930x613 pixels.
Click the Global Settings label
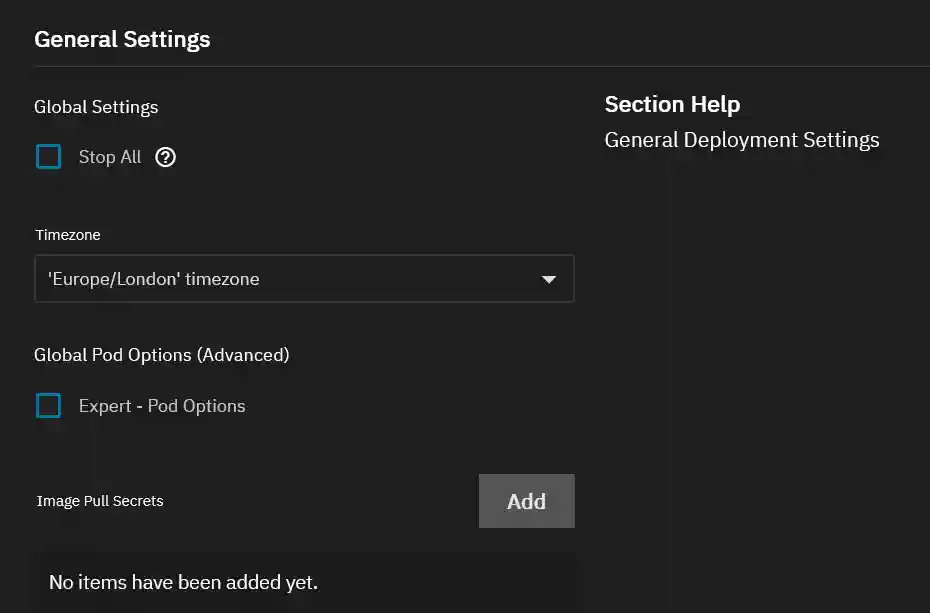pyautogui.click(x=96, y=107)
